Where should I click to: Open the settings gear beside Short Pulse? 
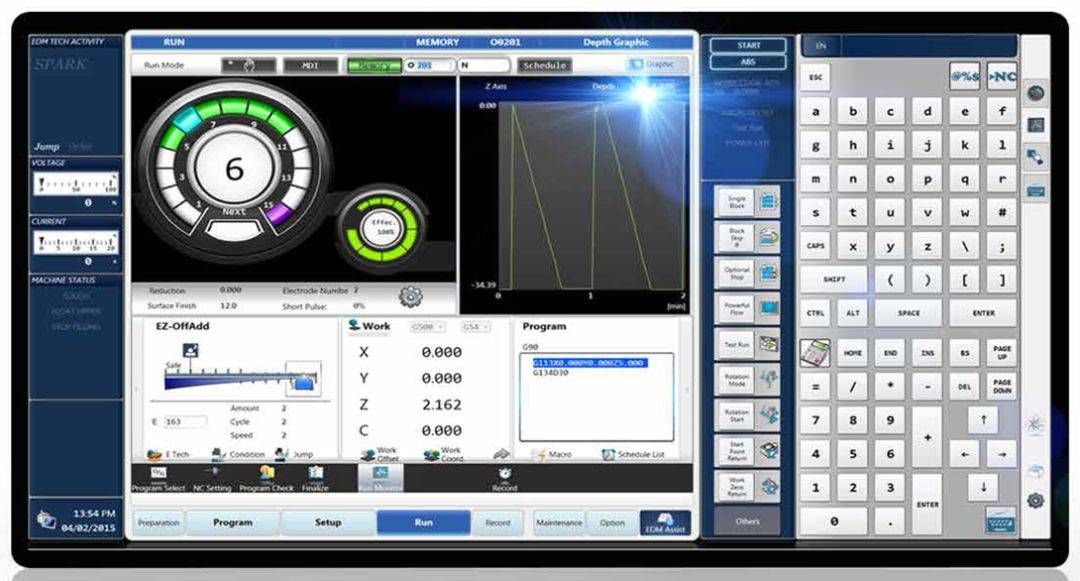(411, 297)
